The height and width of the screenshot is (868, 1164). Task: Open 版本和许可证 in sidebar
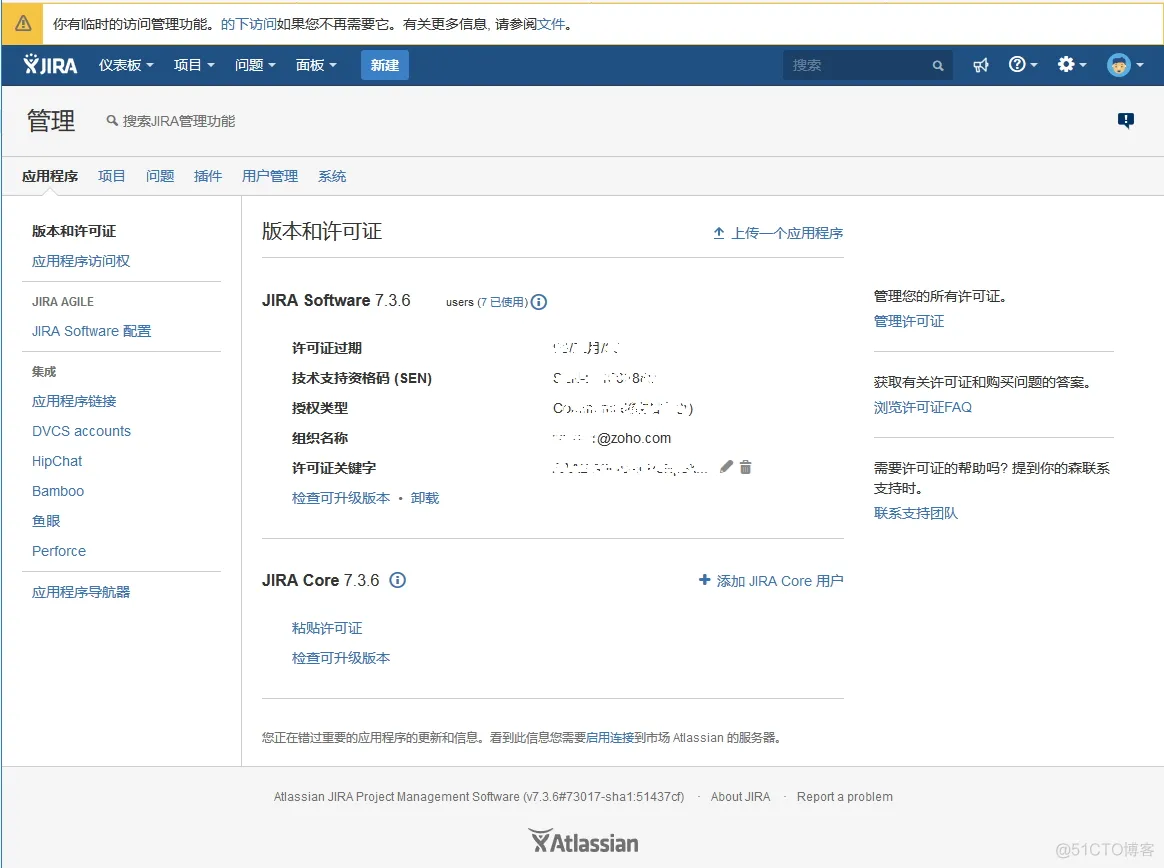coord(73,231)
